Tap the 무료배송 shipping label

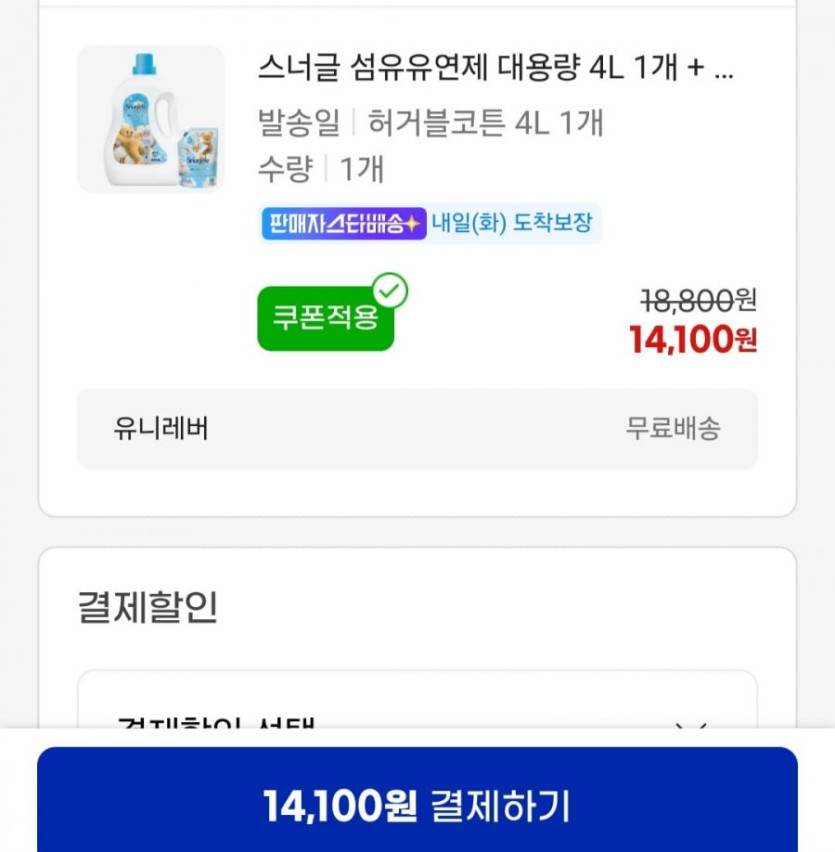[673, 429]
